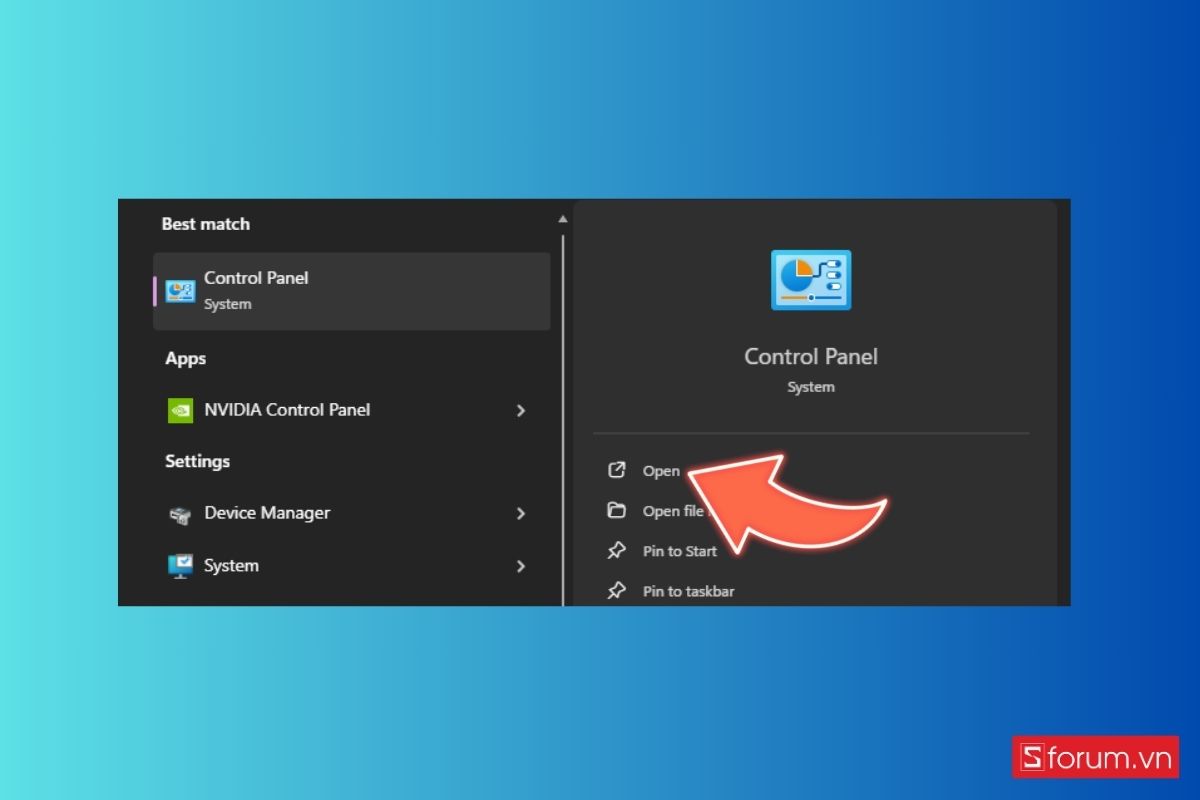Select the Control Panel best match result
Viewport: 1200px width, 800px height.
(351, 291)
